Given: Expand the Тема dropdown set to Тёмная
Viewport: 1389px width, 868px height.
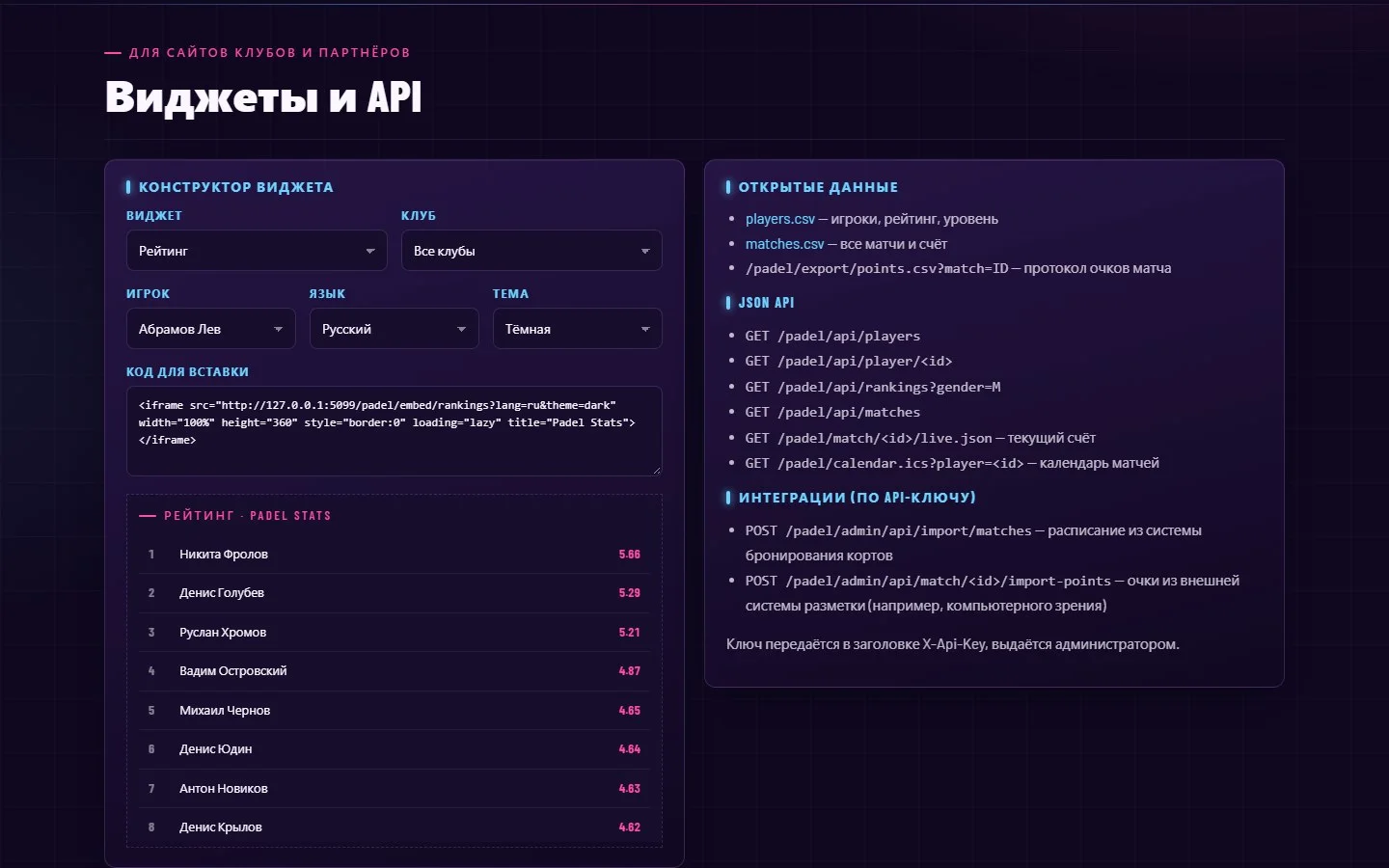Looking at the screenshot, I should [x=577, y=329].
